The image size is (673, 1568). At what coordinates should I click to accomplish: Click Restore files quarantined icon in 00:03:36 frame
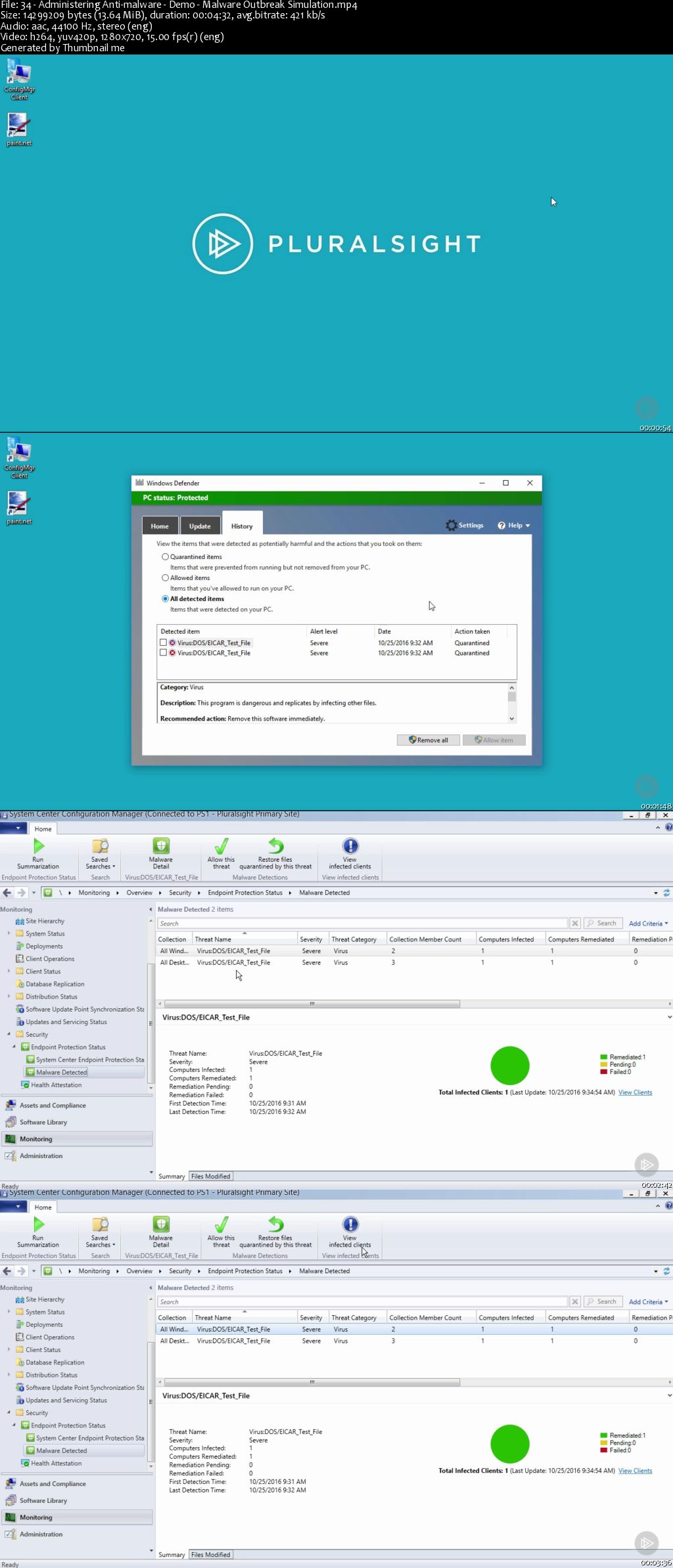click(275, 1224)
